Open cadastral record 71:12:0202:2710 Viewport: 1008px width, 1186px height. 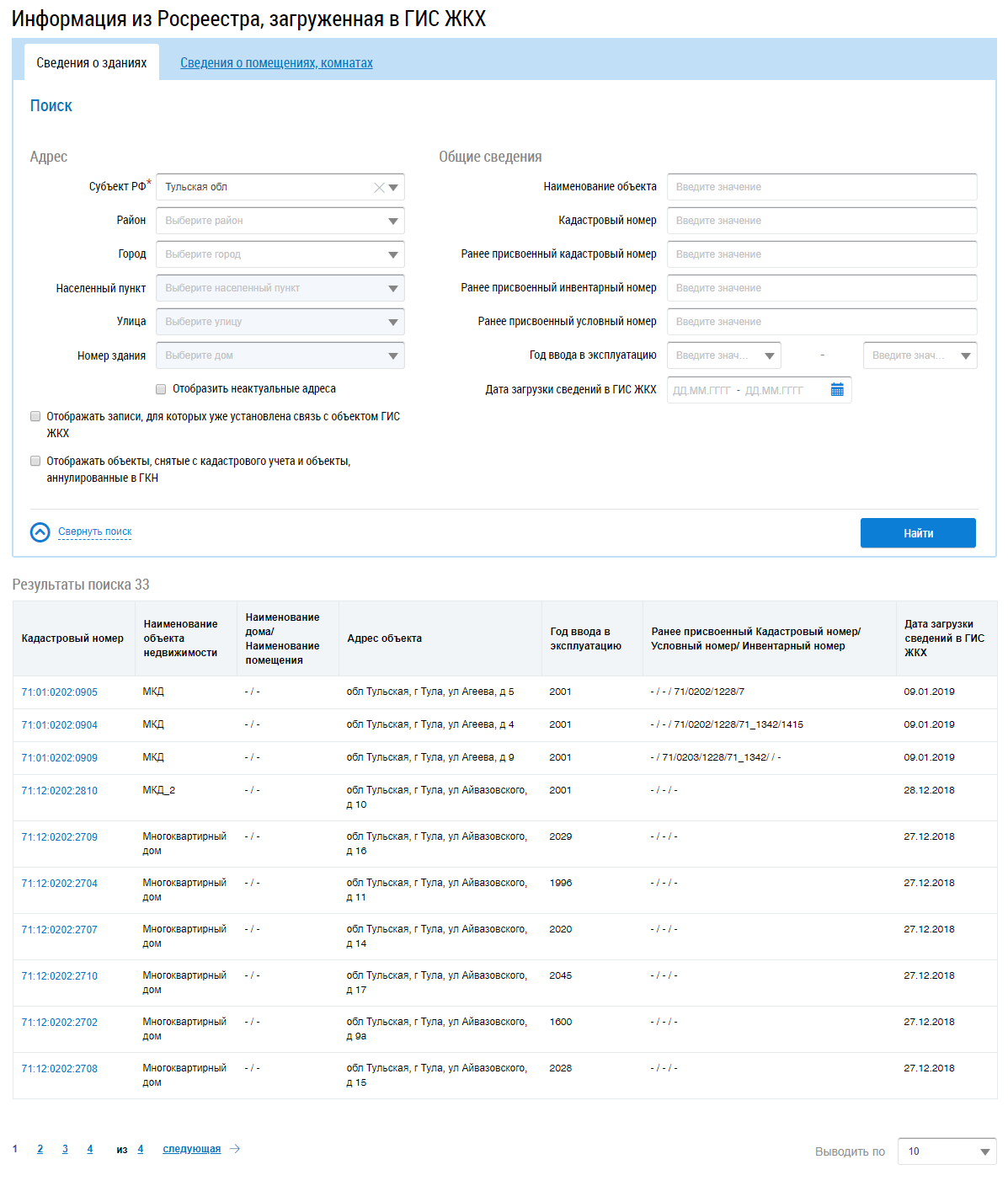tap(60, 976)
